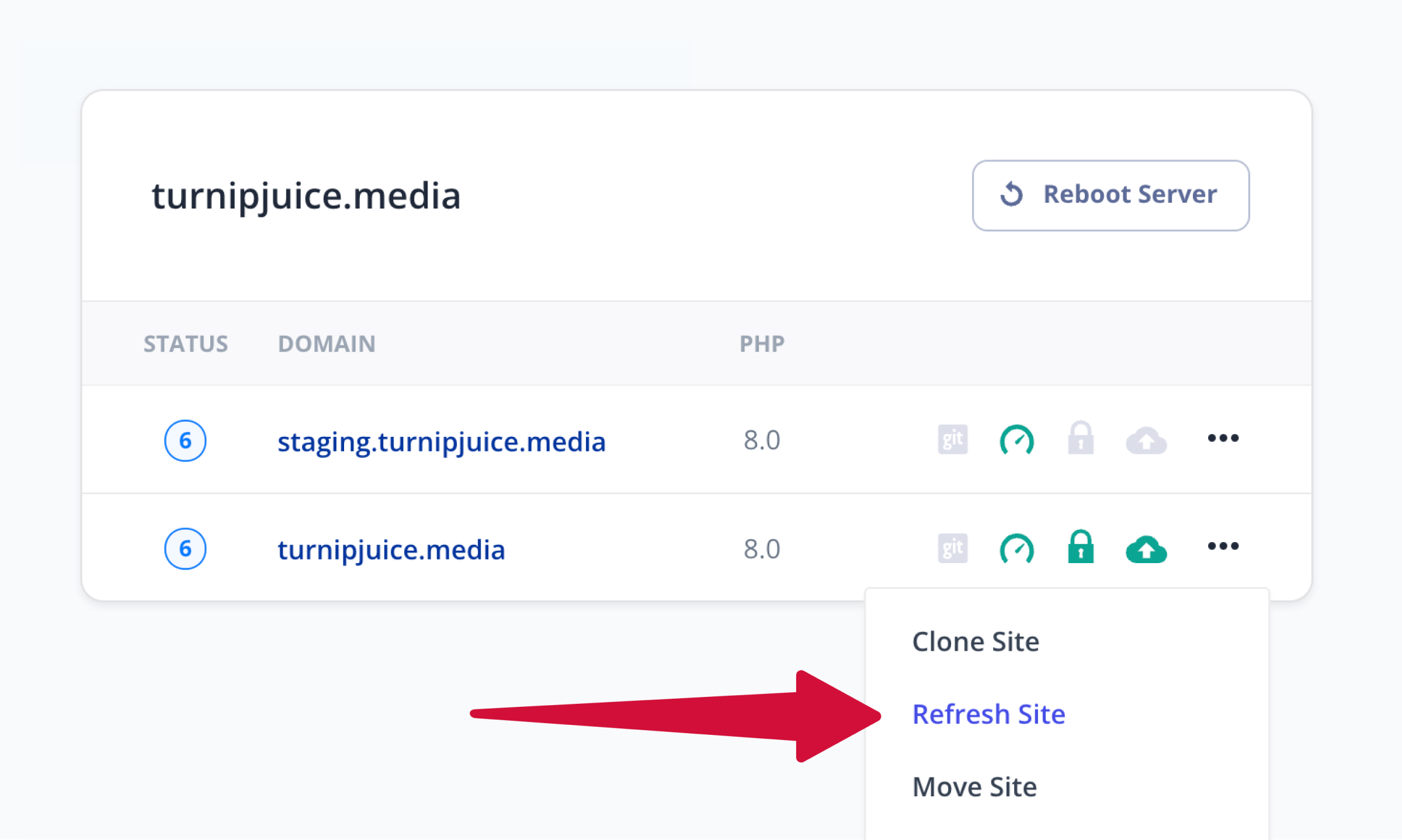Click the status badge 6 in the turnipjuice.media row

(x=185, y=549)
